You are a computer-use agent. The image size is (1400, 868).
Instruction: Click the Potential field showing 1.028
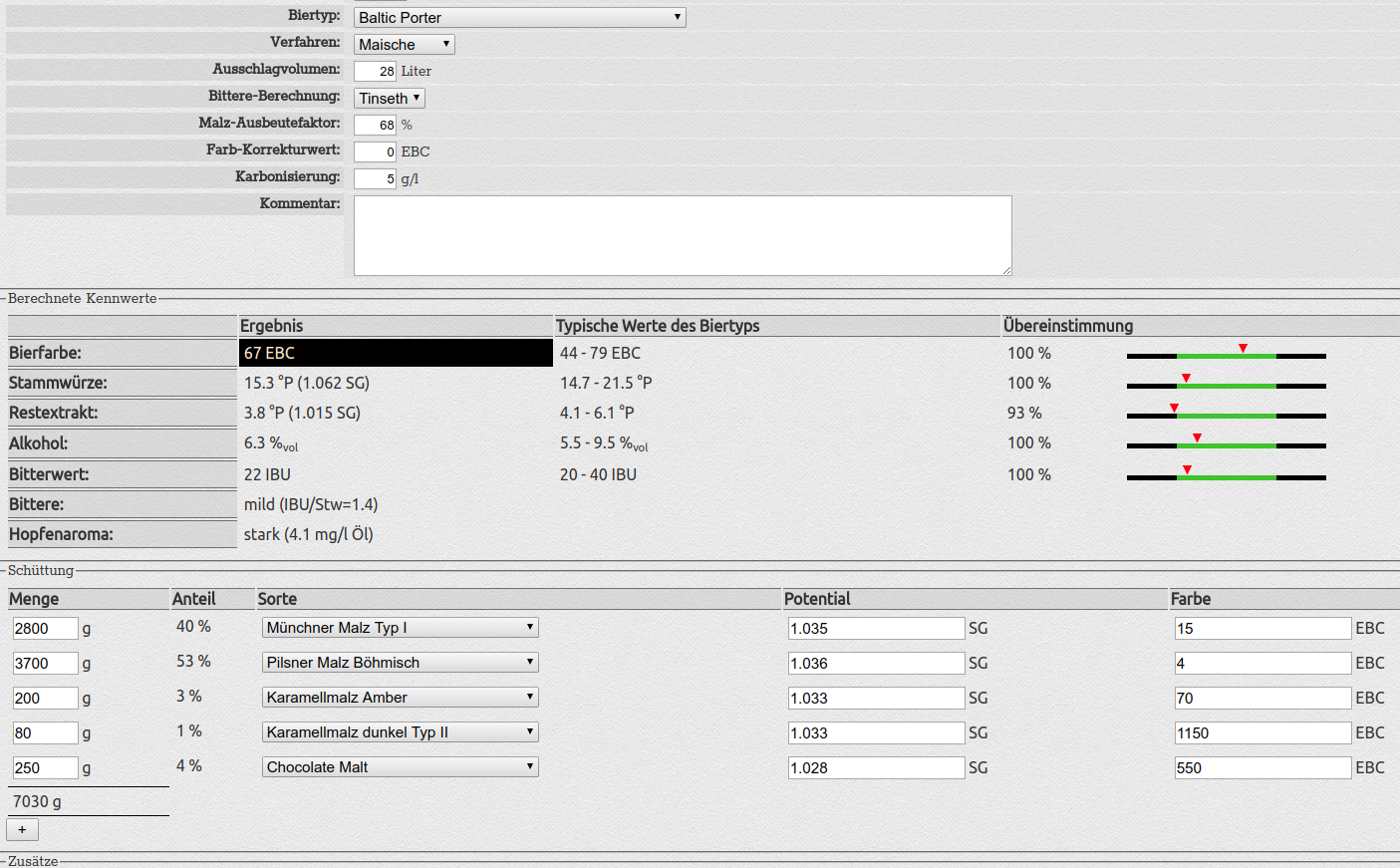click(x=876, y=767)
